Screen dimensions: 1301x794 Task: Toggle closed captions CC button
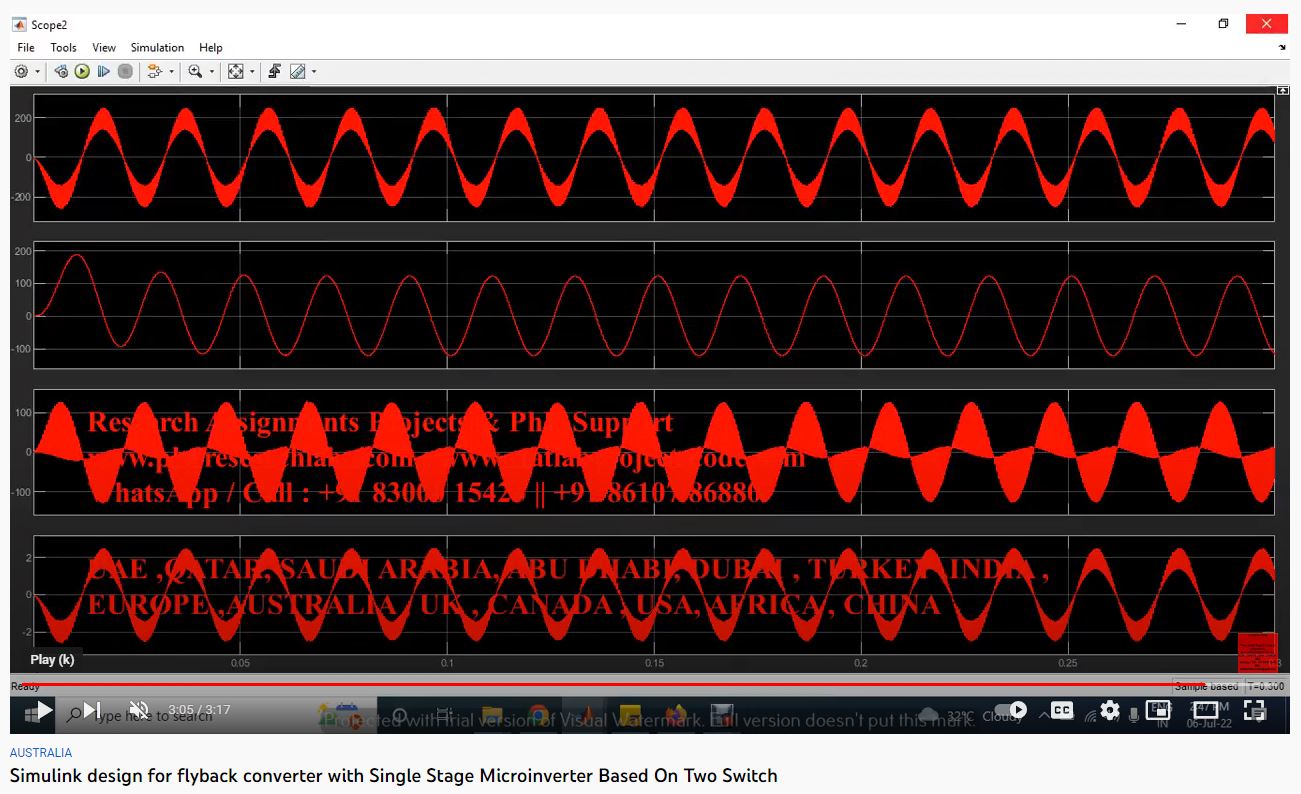(x=1062, y=710)
